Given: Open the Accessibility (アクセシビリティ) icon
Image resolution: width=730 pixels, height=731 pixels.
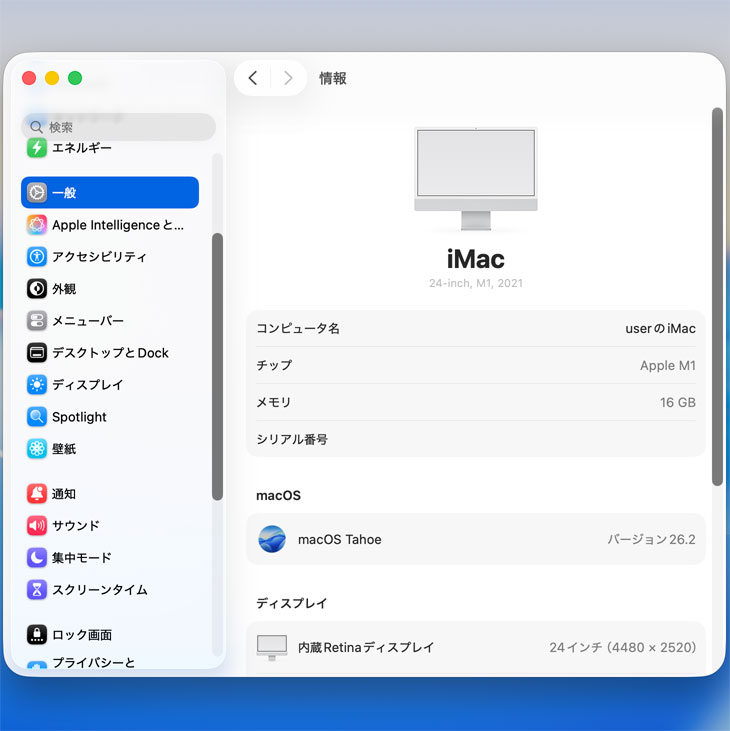Looking at the screenshot, I should [37, 257].
